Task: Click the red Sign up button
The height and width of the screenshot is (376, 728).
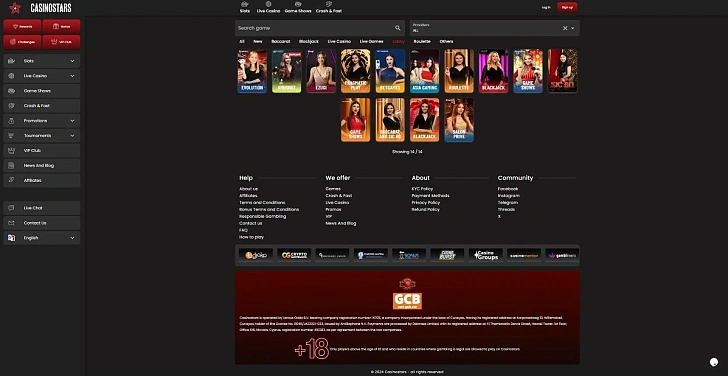Action: tap(567, 7)
